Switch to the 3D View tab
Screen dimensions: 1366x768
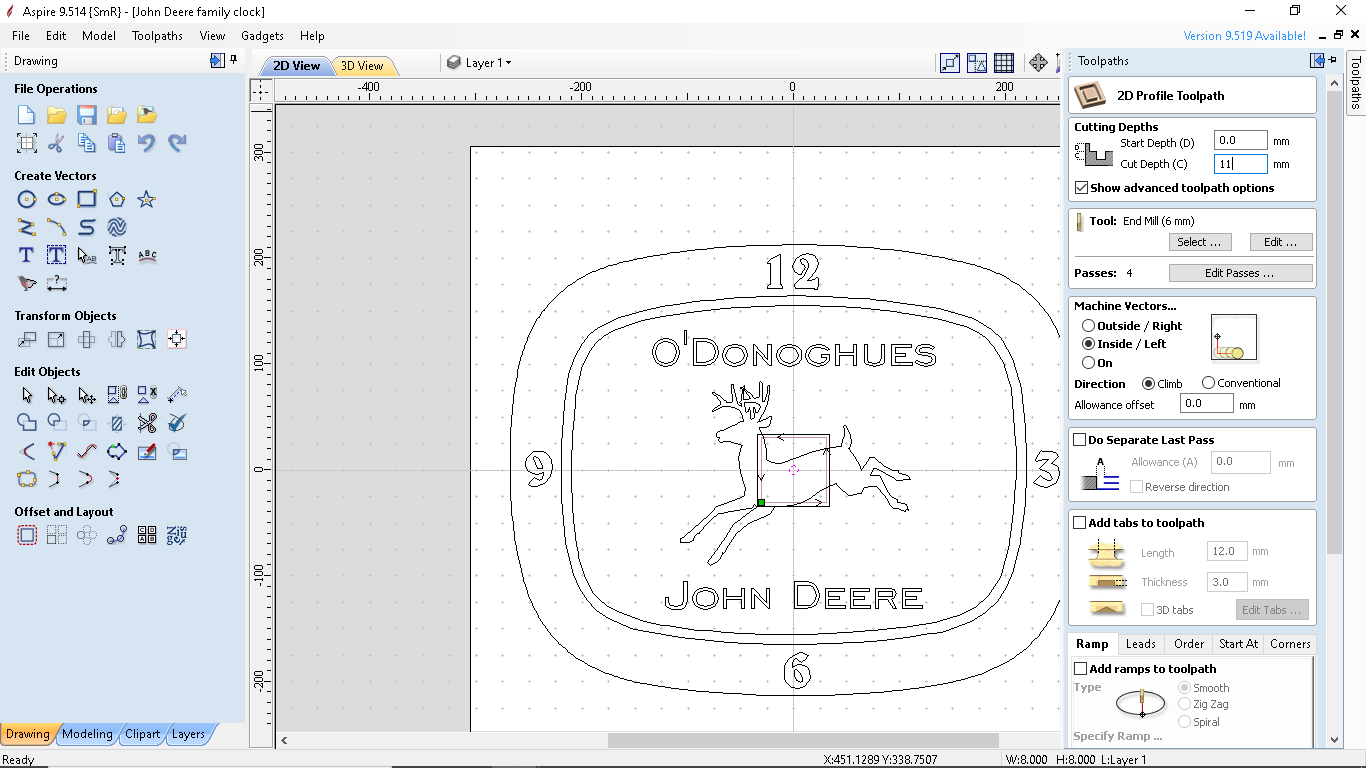click(363, 65)
